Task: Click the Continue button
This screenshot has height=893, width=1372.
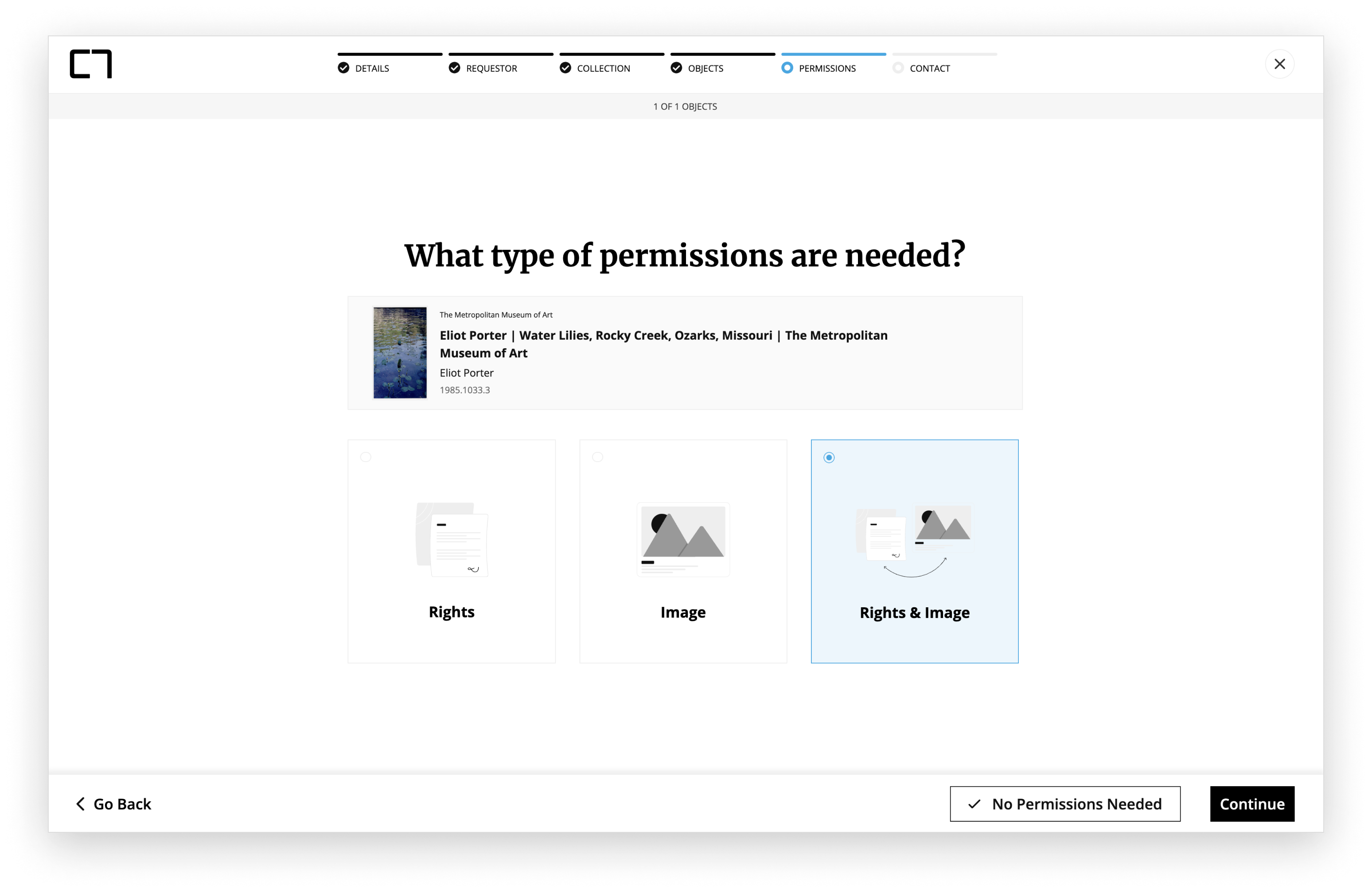Action: click(x=1251, y=804)
